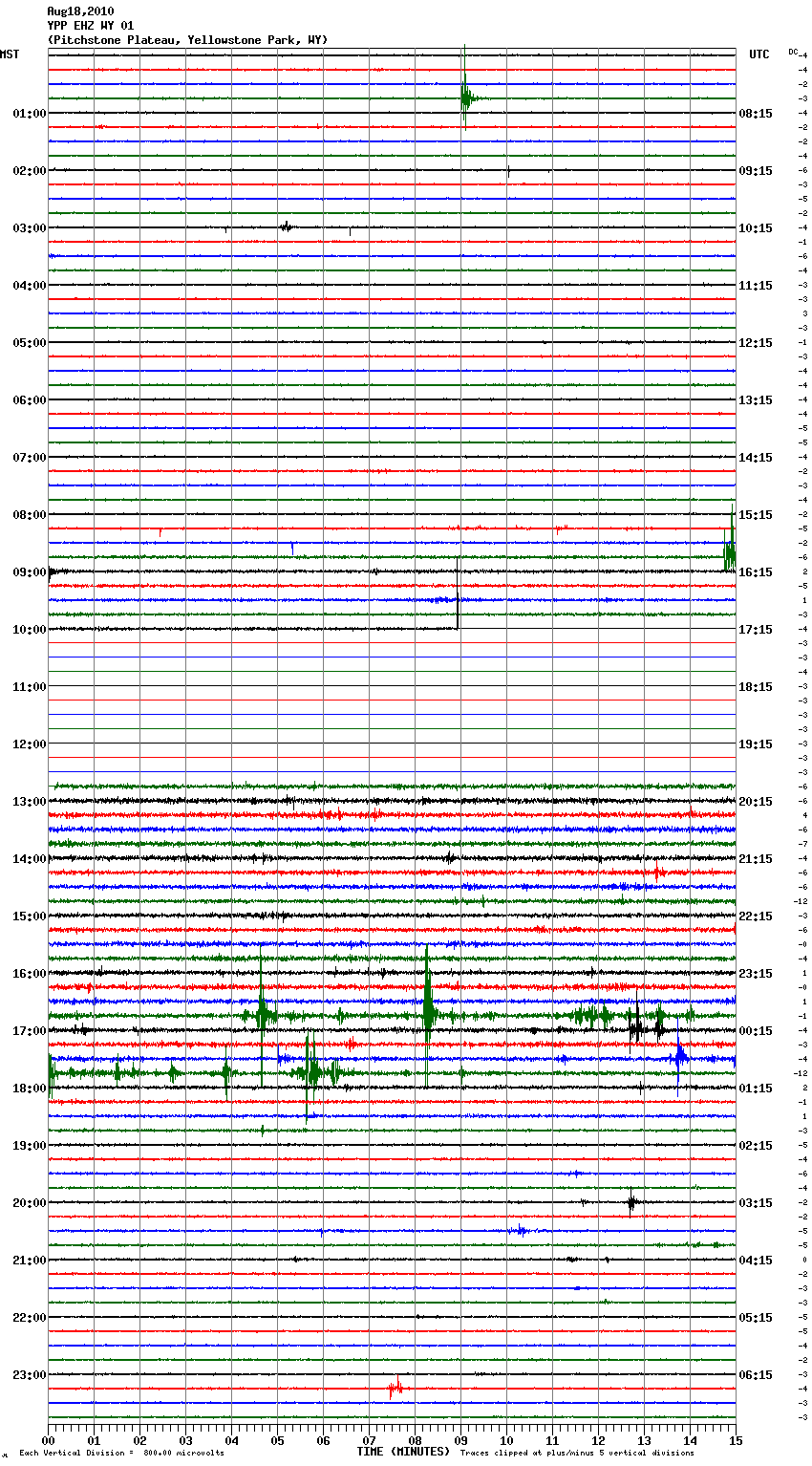Click the "10:00" MST time label
This screenshot has width=812, height=1466.
(30, 630)
